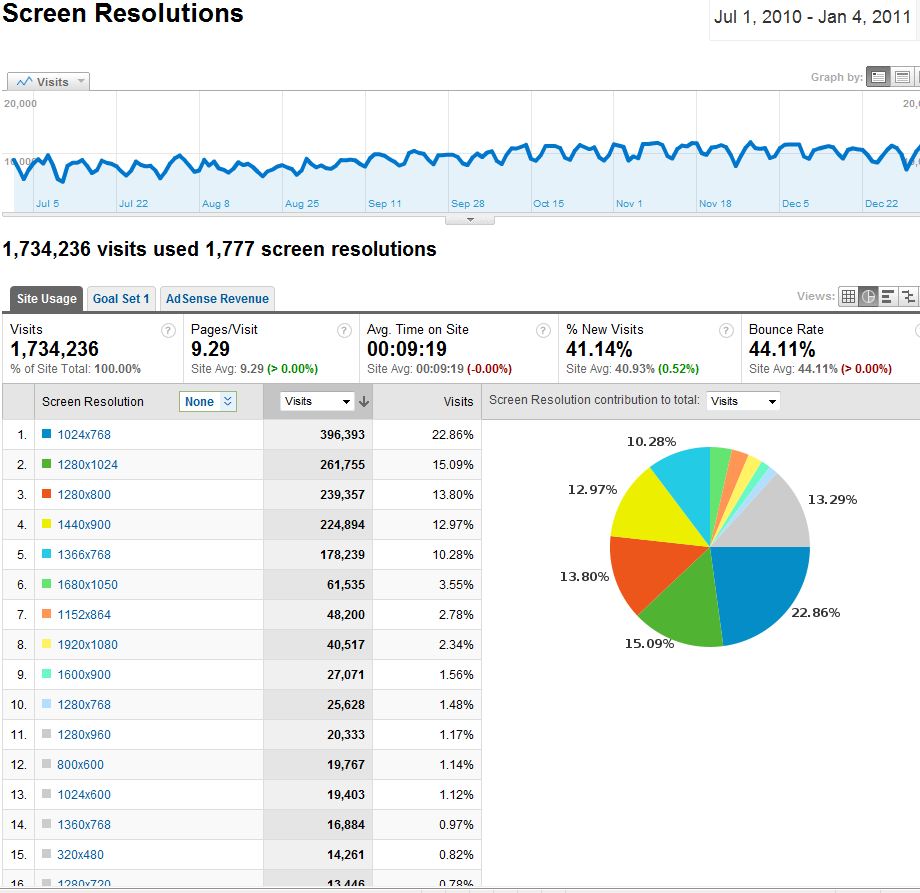This screenshot has width=920, height=893.
Task: Toggle graph by week view button
Action: pyautogui.click(x=902, y=77)
